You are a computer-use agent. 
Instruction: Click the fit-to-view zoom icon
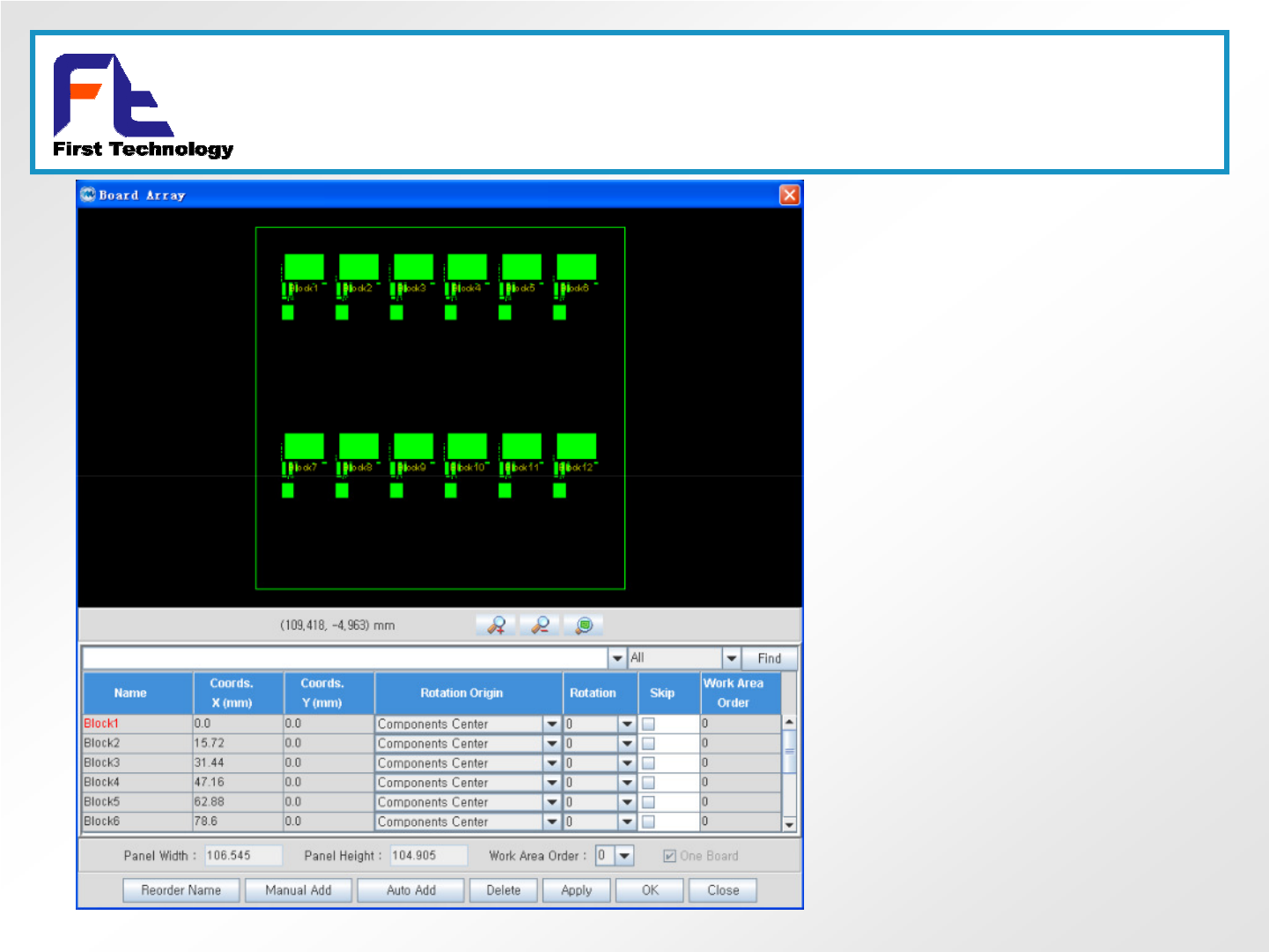[583, 625]
